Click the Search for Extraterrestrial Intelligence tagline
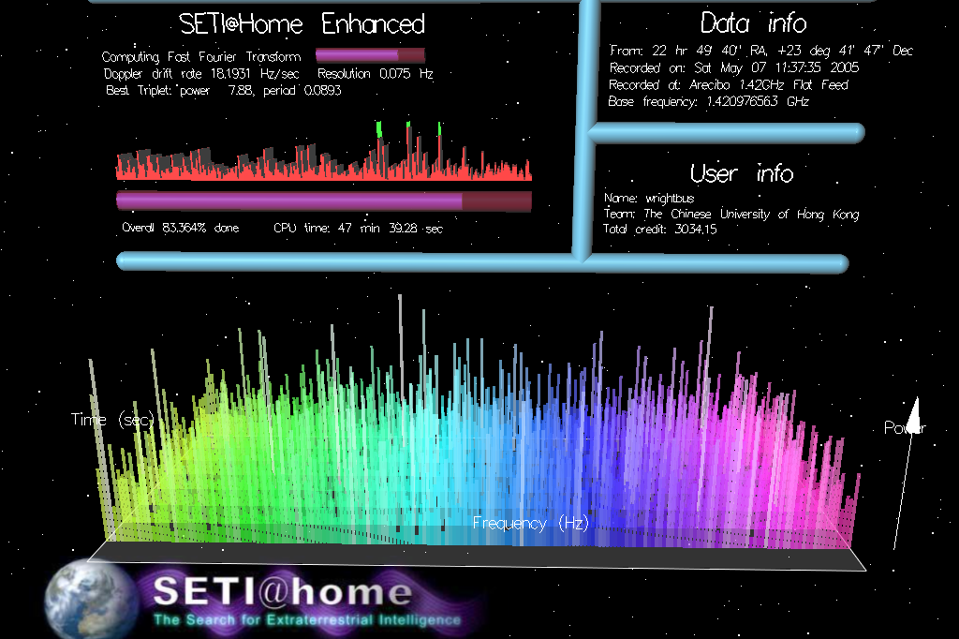The height and width of the screenshot is (639, 959). click(307, 620)
